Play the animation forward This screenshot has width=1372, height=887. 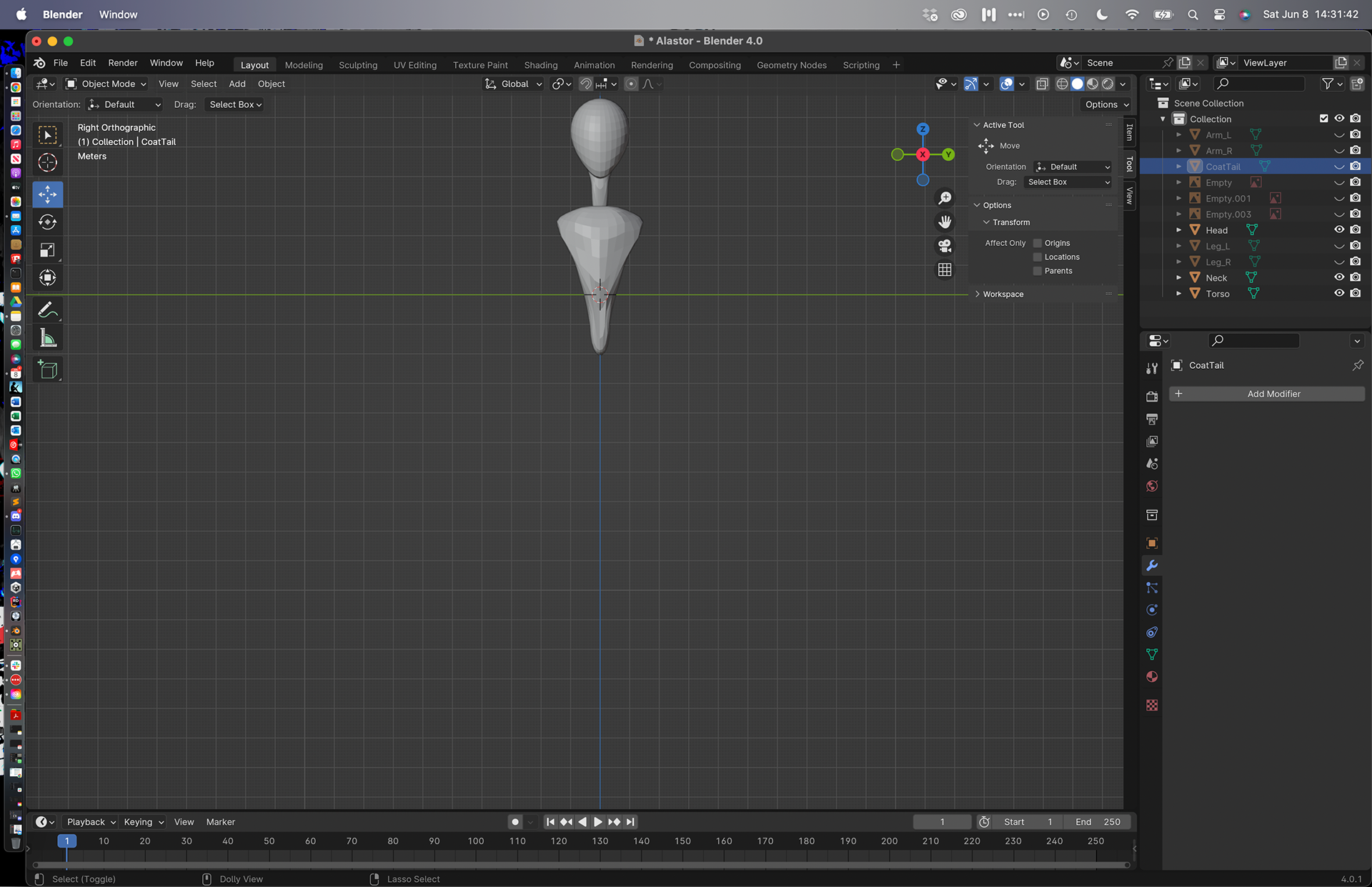pyautogui.click(x=598, y=822)
